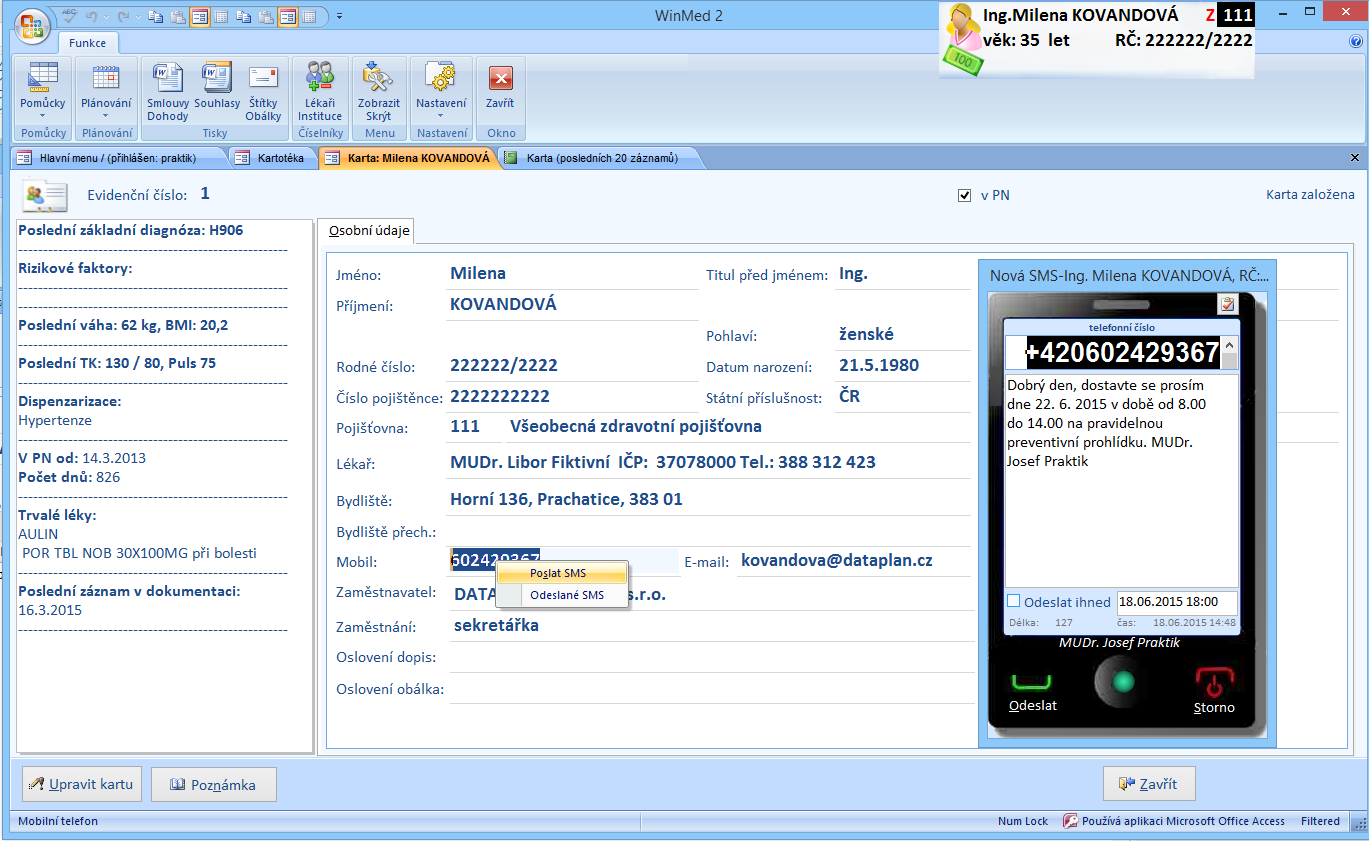
Task: Click the Poznámka button
Action: [x=213, y=784]
